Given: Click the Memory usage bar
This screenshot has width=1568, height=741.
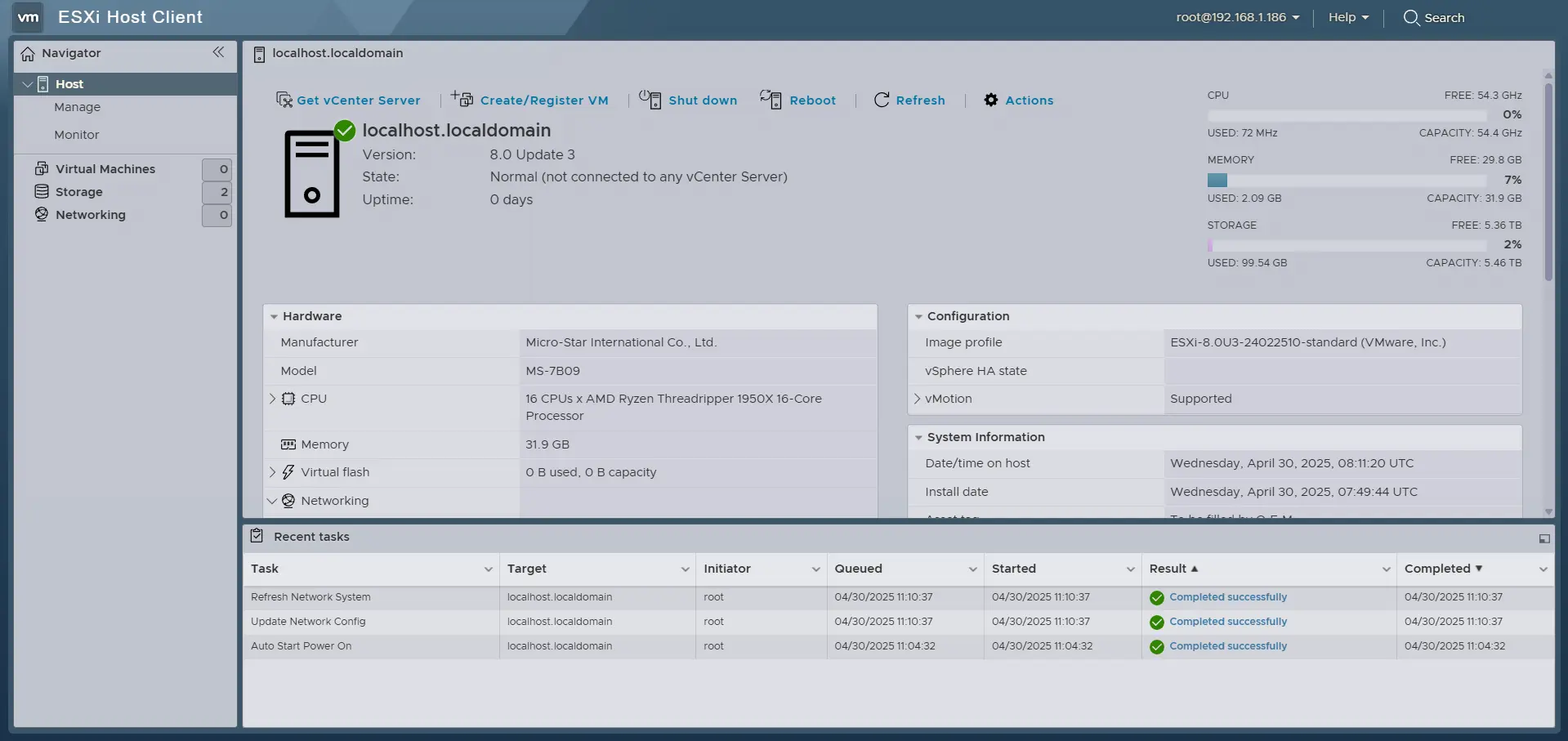Looking at the screenshot, I should (1347, 181).
